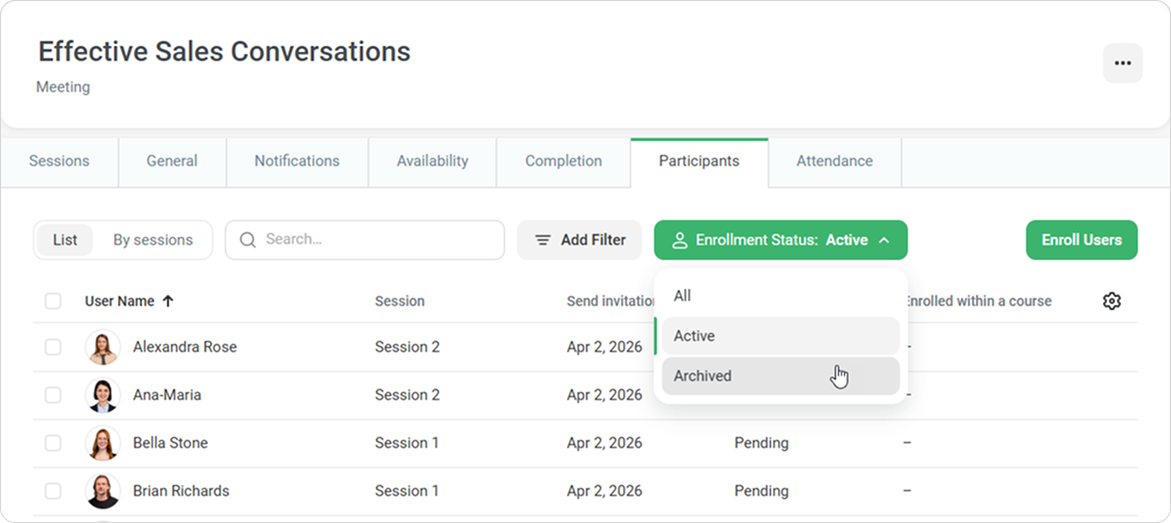Click the search magnifier icon

coord(247,240)
